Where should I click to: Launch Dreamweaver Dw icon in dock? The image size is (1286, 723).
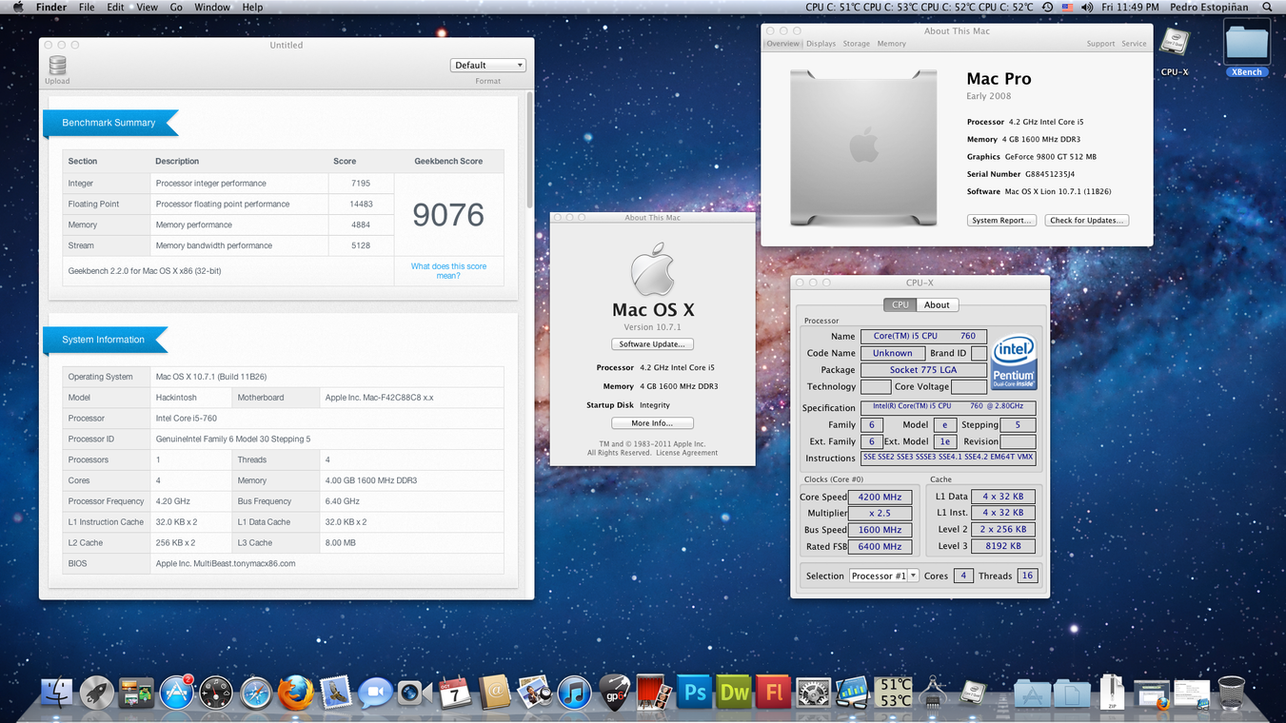click(733, 692)
